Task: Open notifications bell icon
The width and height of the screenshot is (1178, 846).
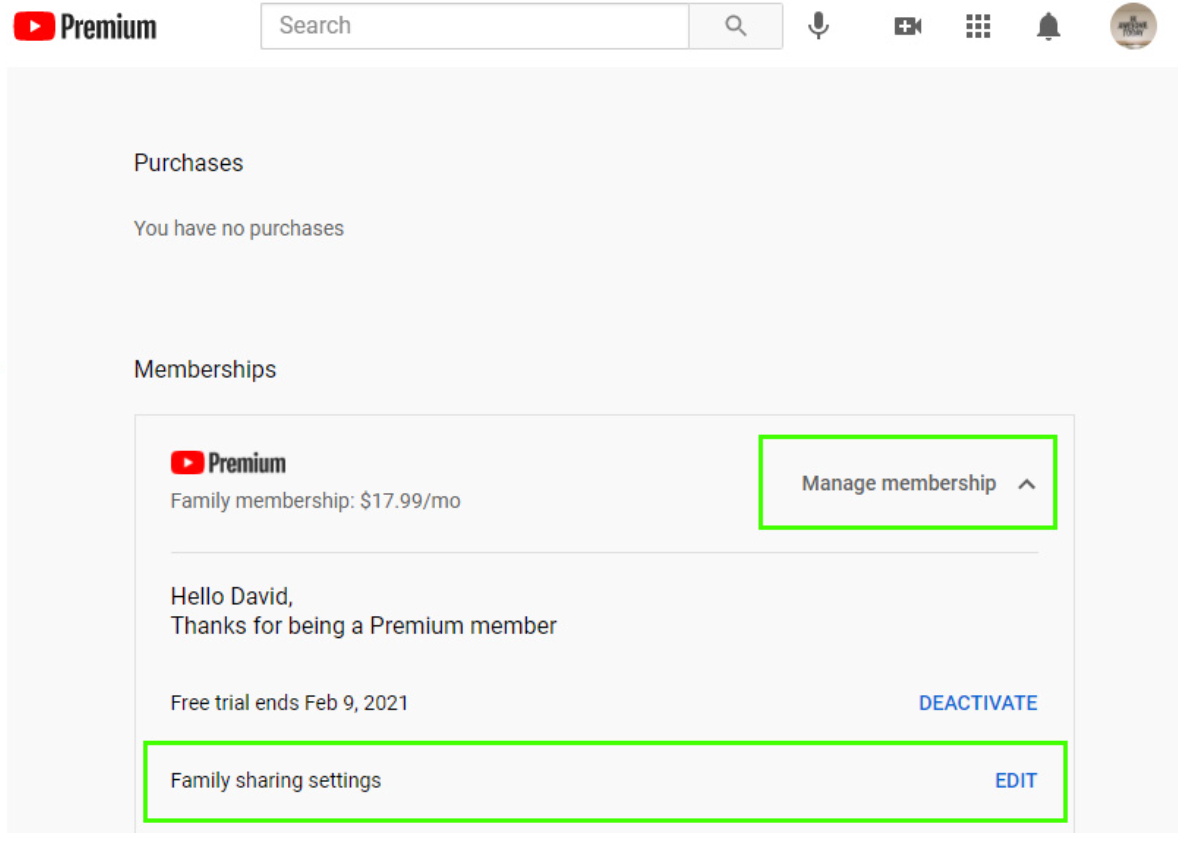Action: [1048, 27]
